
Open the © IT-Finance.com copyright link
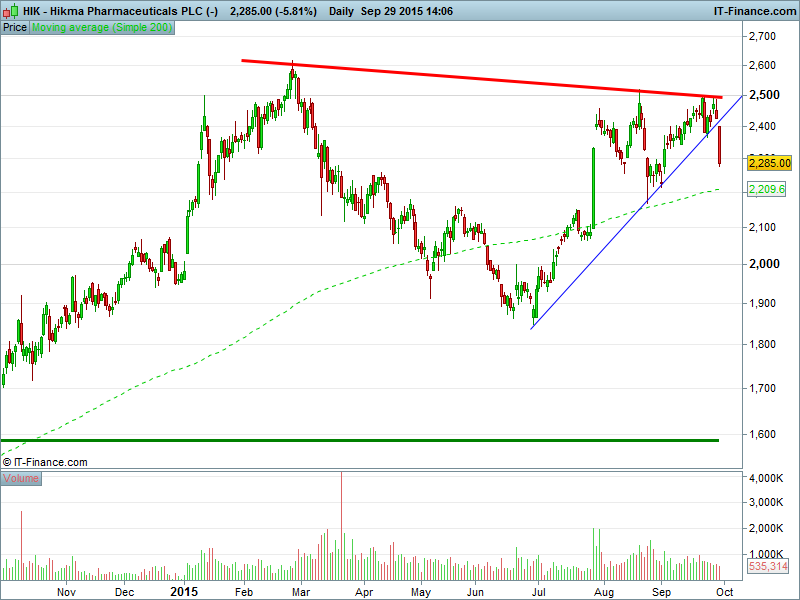pyautogui.click(x=45, y=462)
